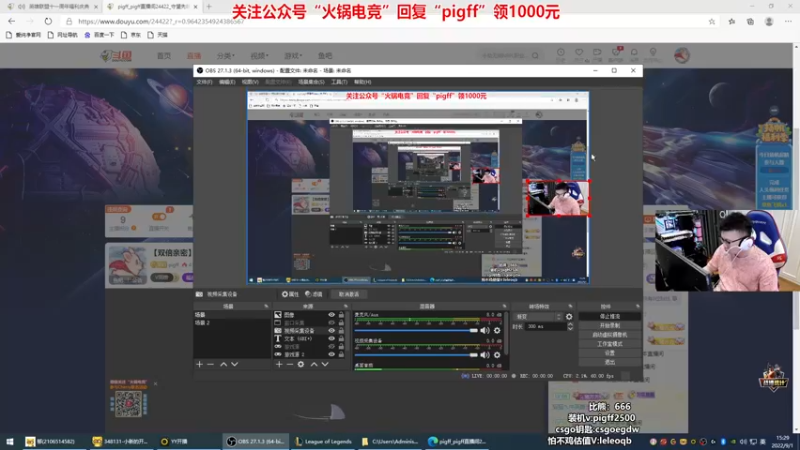Toggle lock on the 图像 source
This screenshot has width=800, height=450.
pos(341,315)
